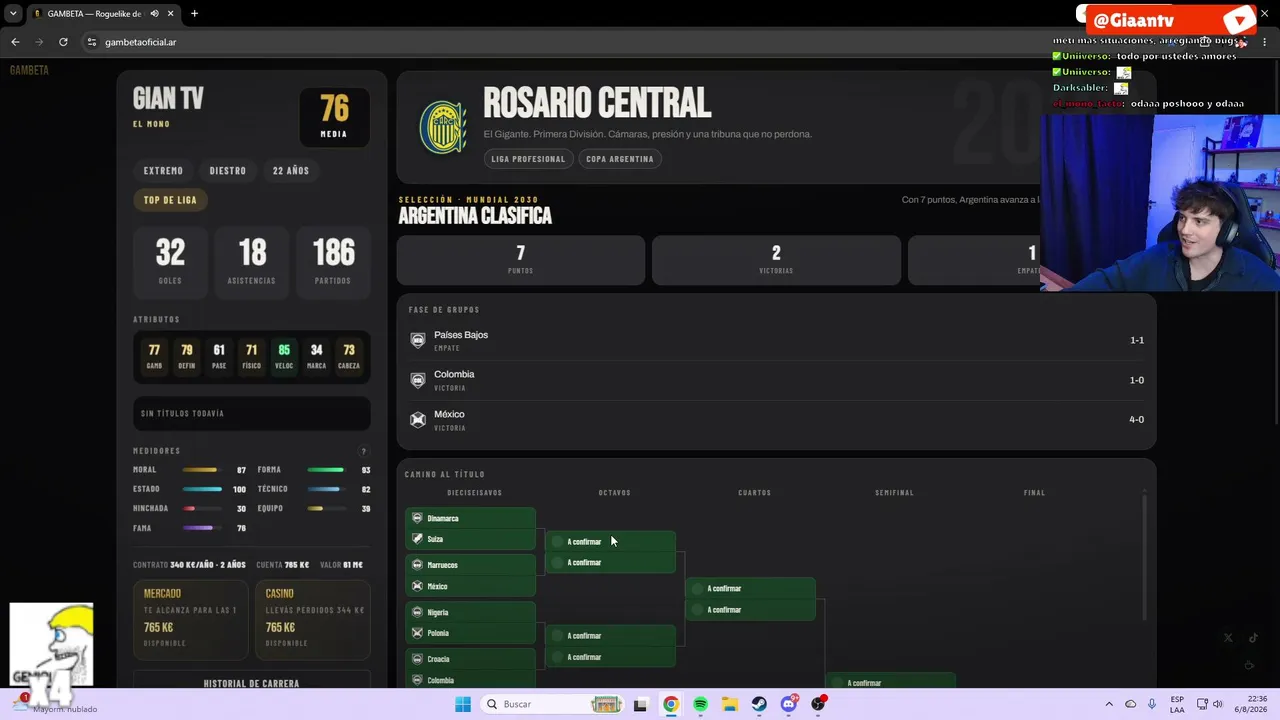Click the Nigeria badge in the bracket

(417, 612)
